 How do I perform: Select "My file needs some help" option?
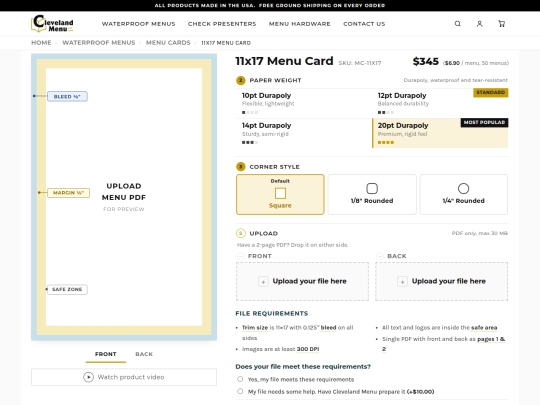(240, 391)
